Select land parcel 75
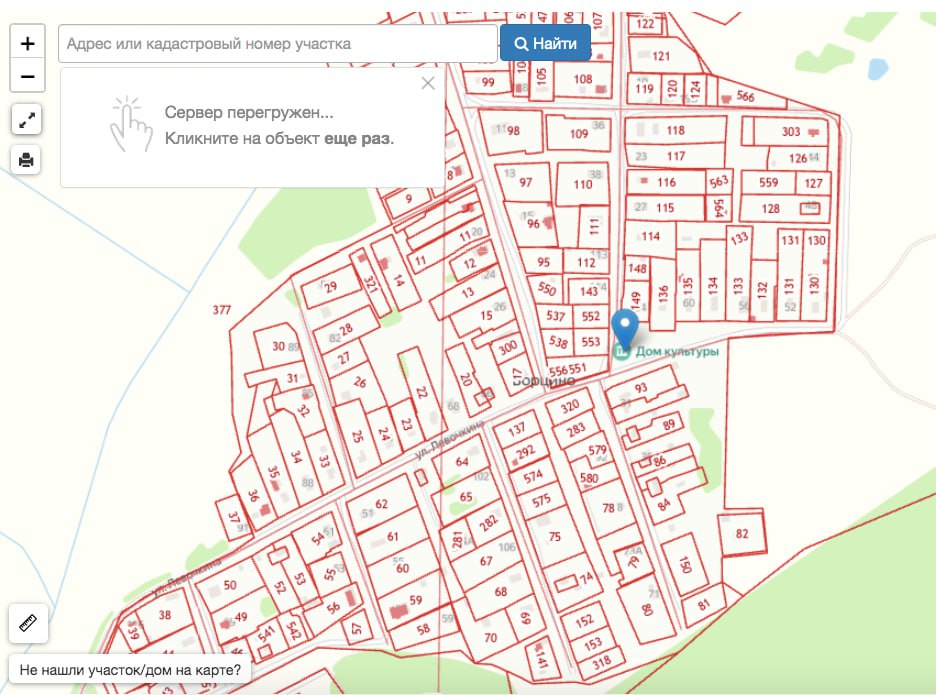The height and width of the screenshot is (695, 936). tap(556, 537)
